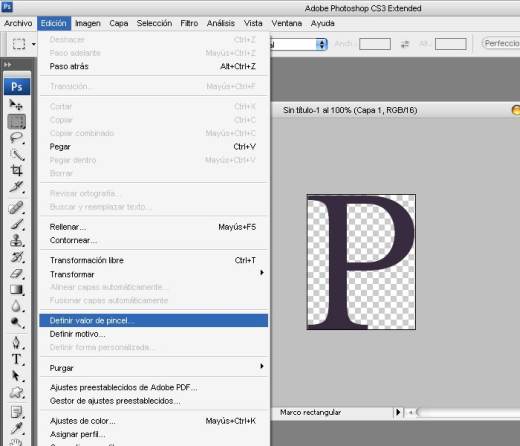520x446 pixels.
Task: Open the marquee tool preset picker
Action: 34,44
